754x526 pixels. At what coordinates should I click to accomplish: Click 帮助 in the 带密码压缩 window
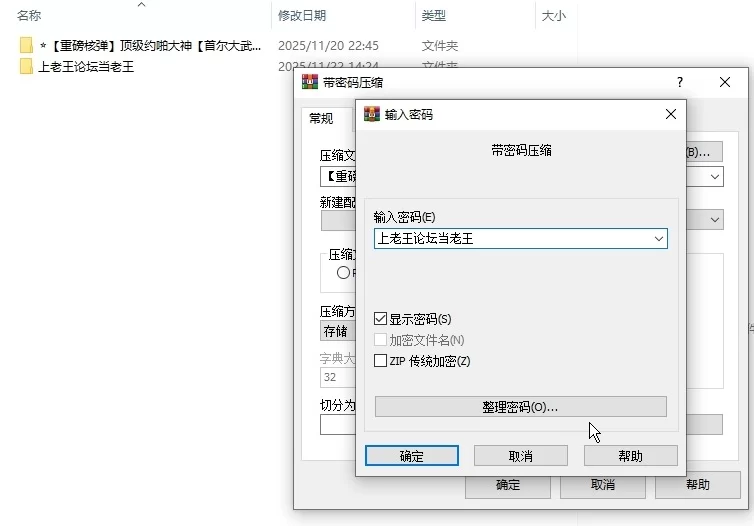[x=697, y=485]
